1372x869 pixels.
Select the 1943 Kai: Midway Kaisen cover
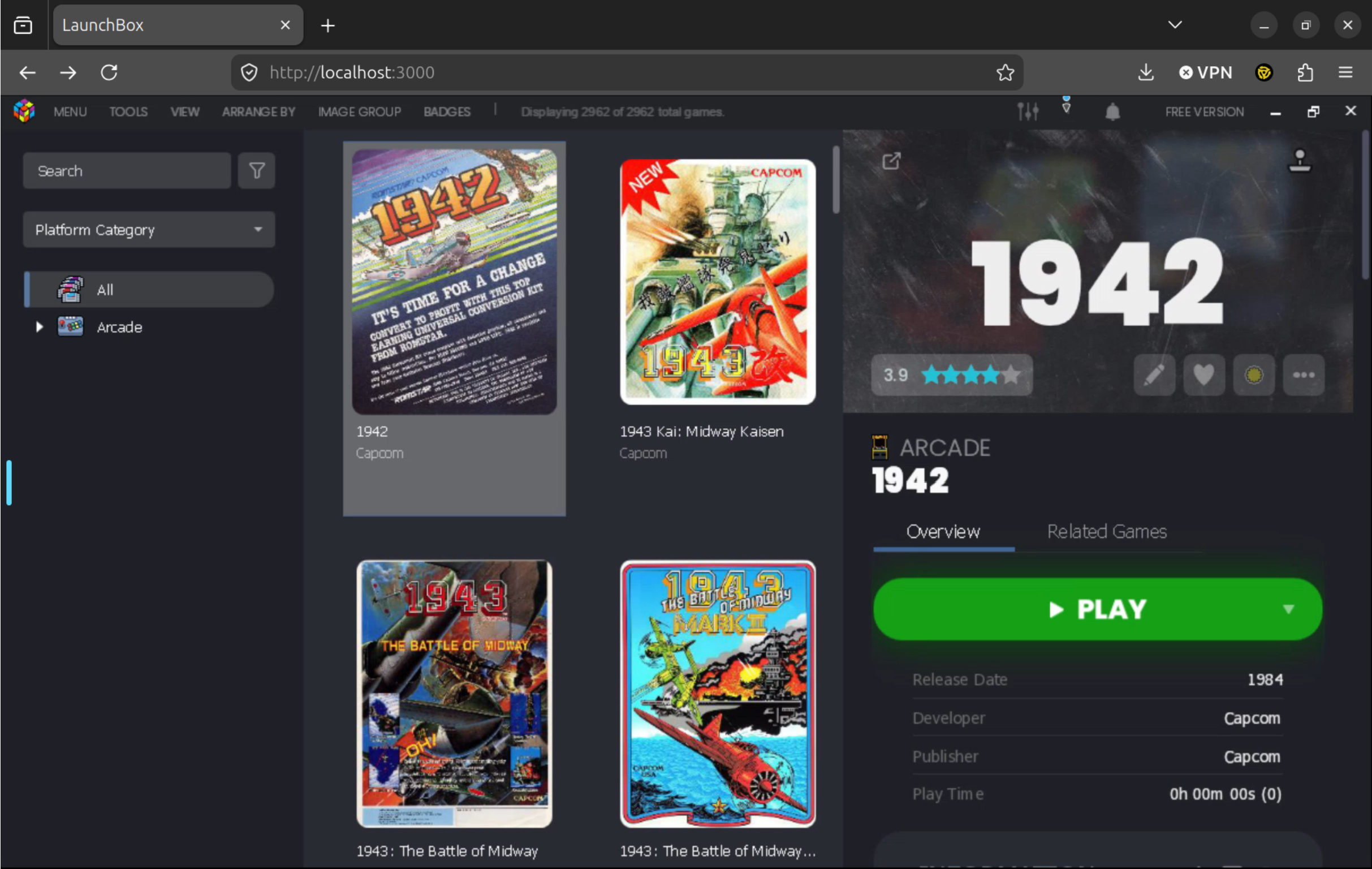tap(717, 282)
